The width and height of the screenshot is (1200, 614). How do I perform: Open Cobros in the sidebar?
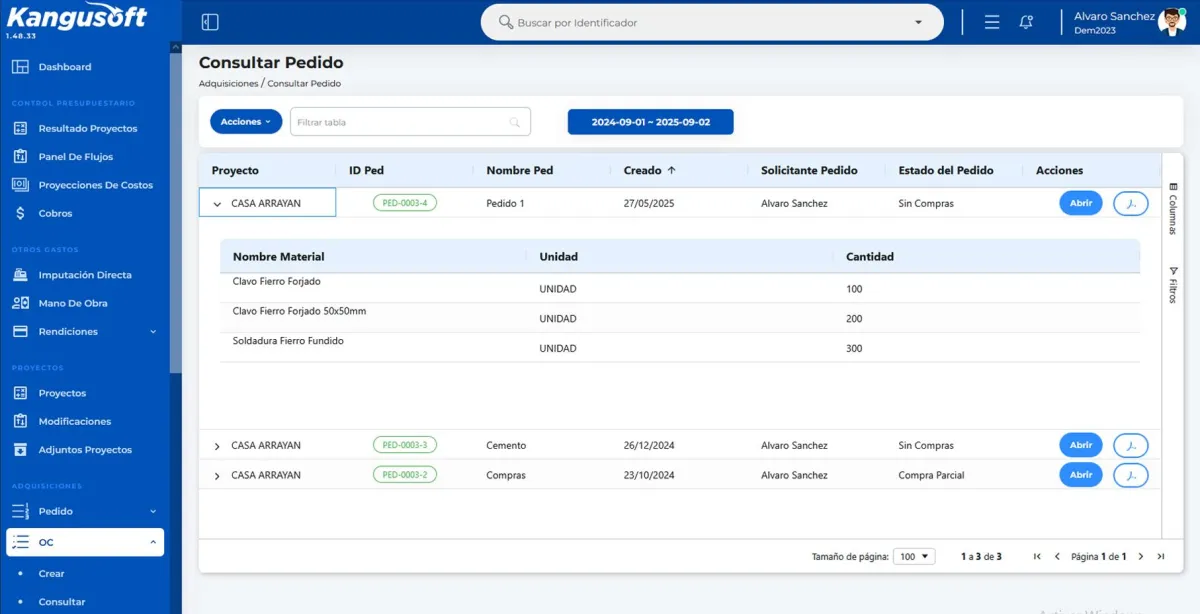pos(55,213)
